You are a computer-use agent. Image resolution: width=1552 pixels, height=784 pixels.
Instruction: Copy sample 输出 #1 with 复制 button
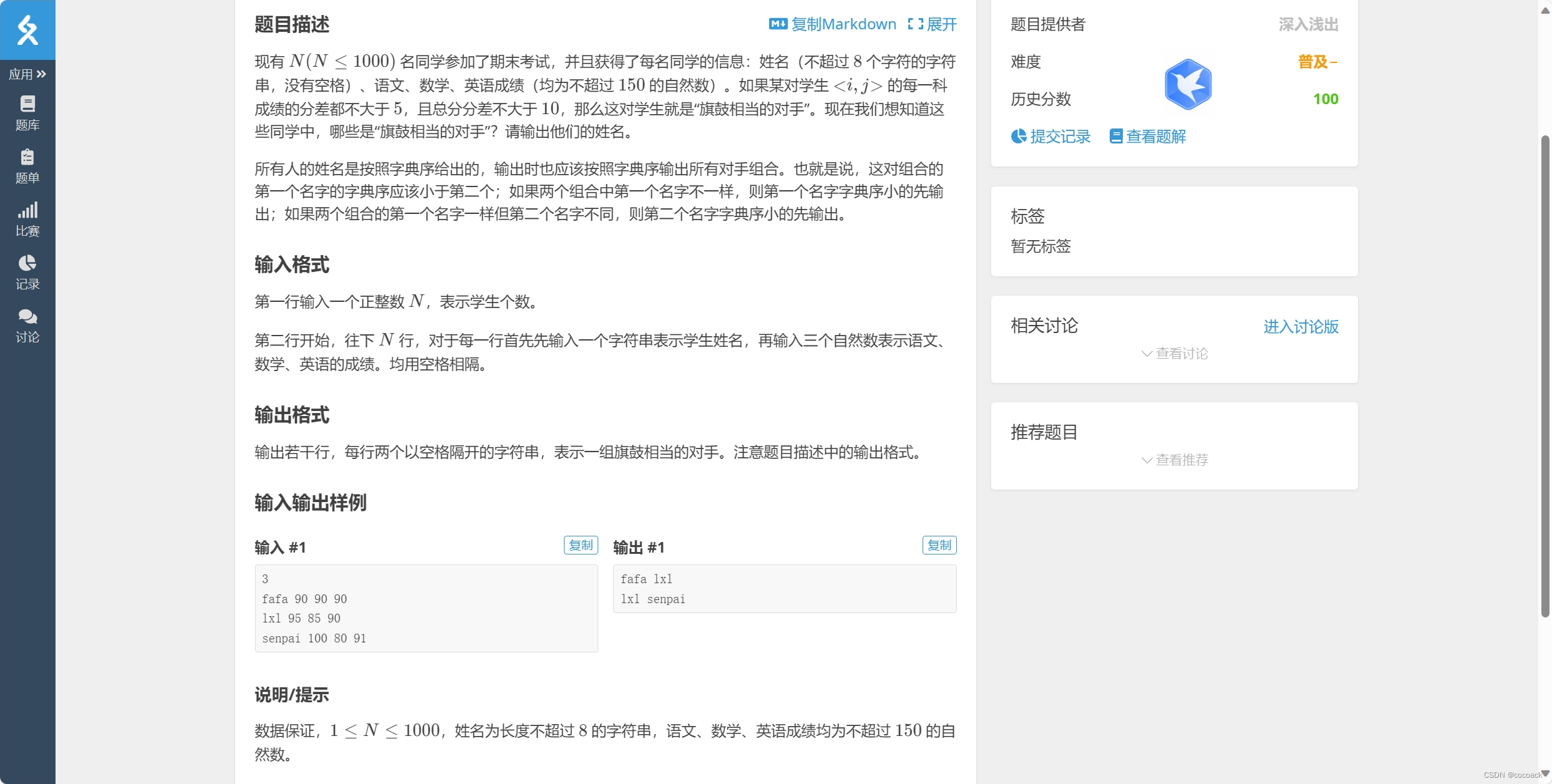939,545
